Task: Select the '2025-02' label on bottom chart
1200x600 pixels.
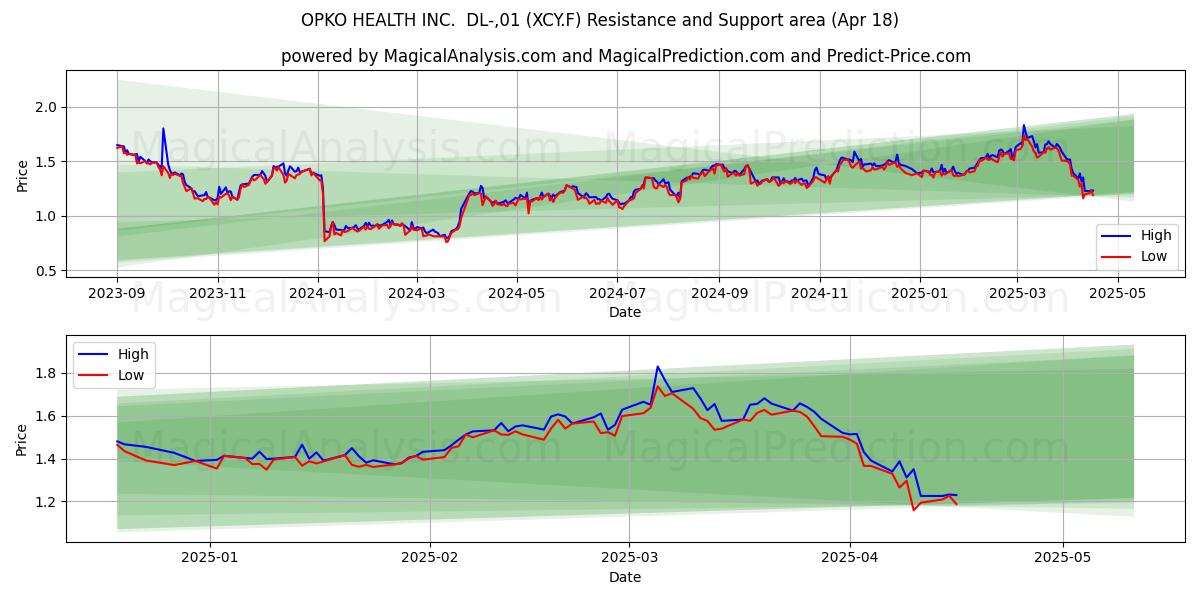Action: point(431,559)
